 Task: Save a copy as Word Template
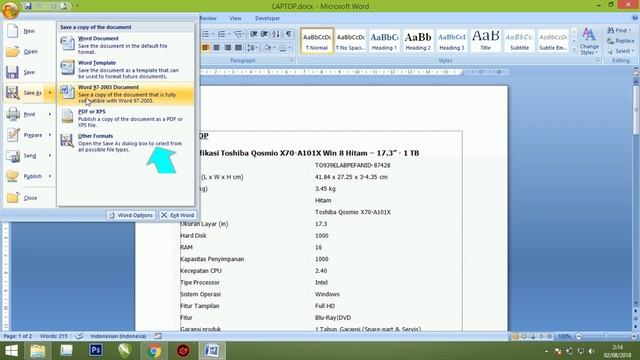tap(125, 69)
